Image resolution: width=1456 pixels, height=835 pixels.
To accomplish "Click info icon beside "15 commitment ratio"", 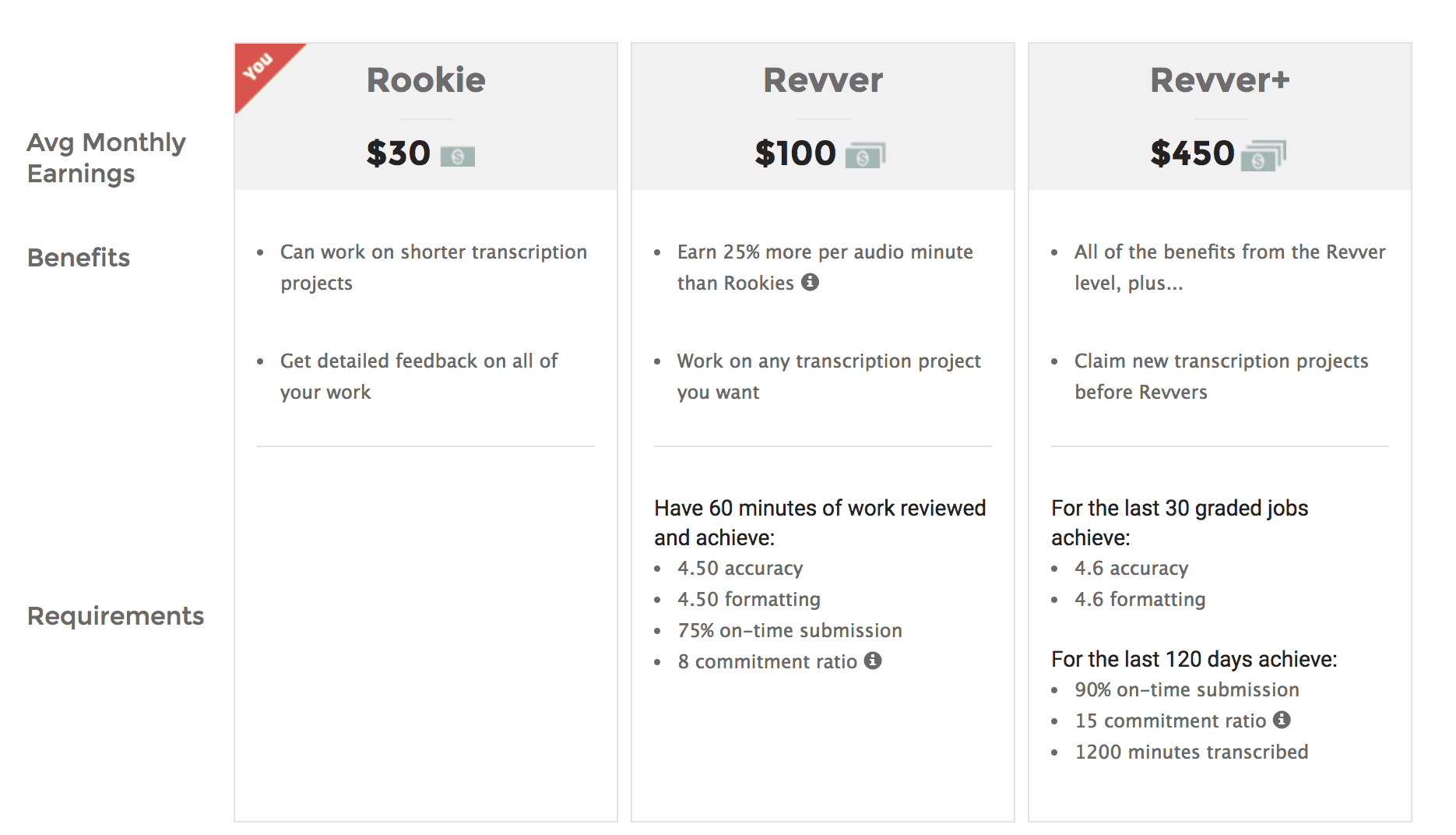I will [1282, 720].
